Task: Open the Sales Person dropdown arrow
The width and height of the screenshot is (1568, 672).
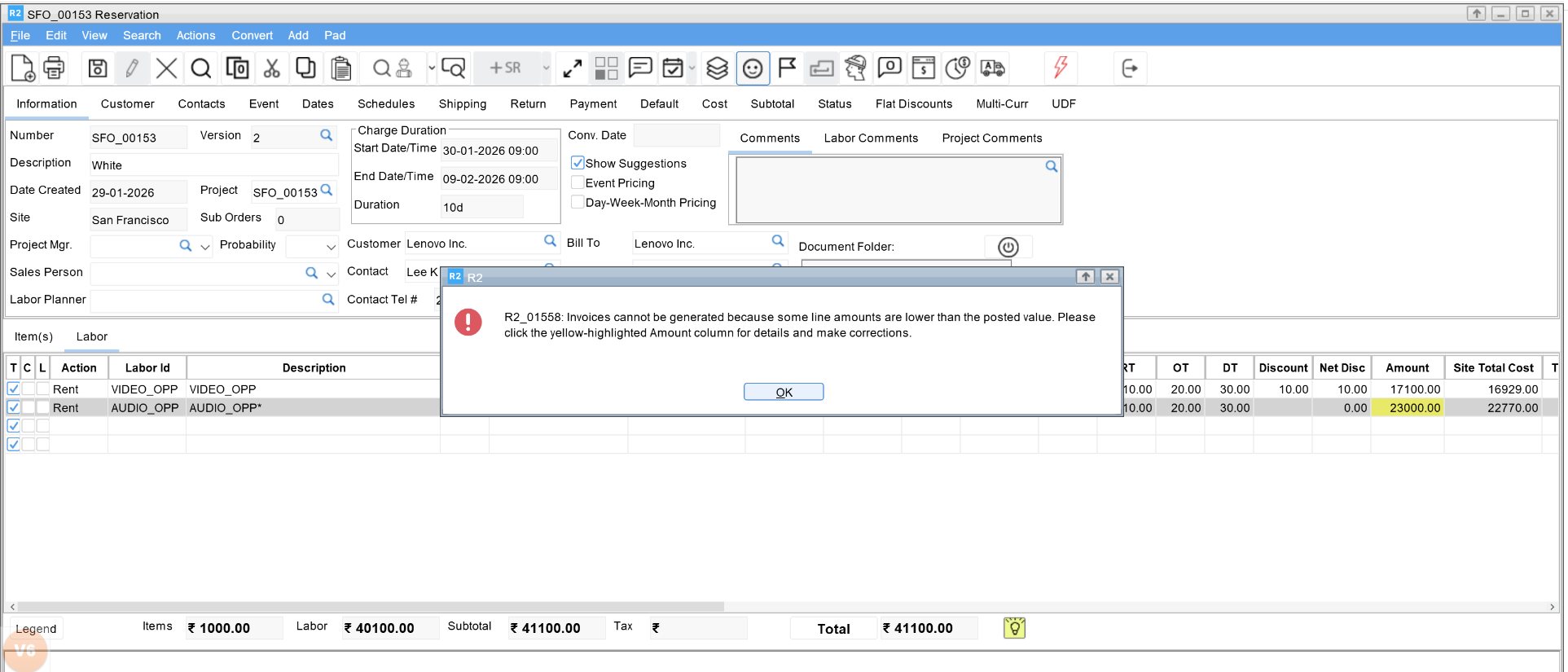Action: tap(331, 274)
